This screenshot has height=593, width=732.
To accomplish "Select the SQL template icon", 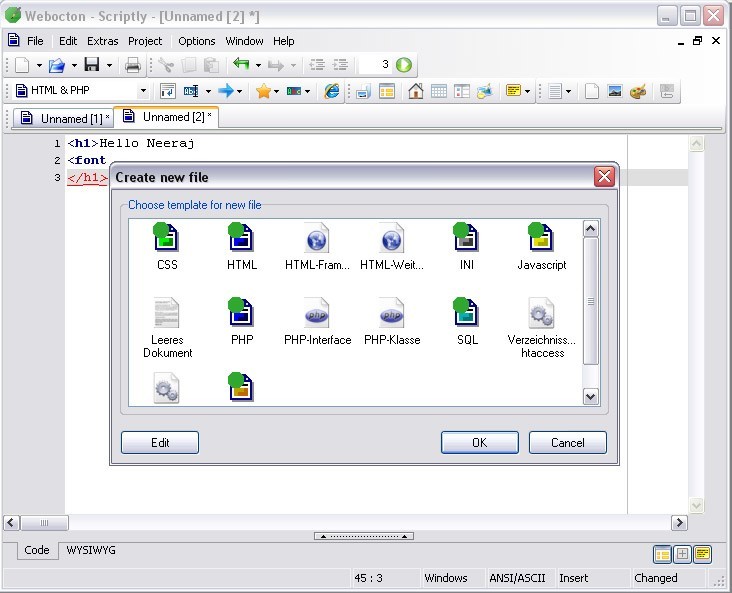I will [x=466, y=311].
